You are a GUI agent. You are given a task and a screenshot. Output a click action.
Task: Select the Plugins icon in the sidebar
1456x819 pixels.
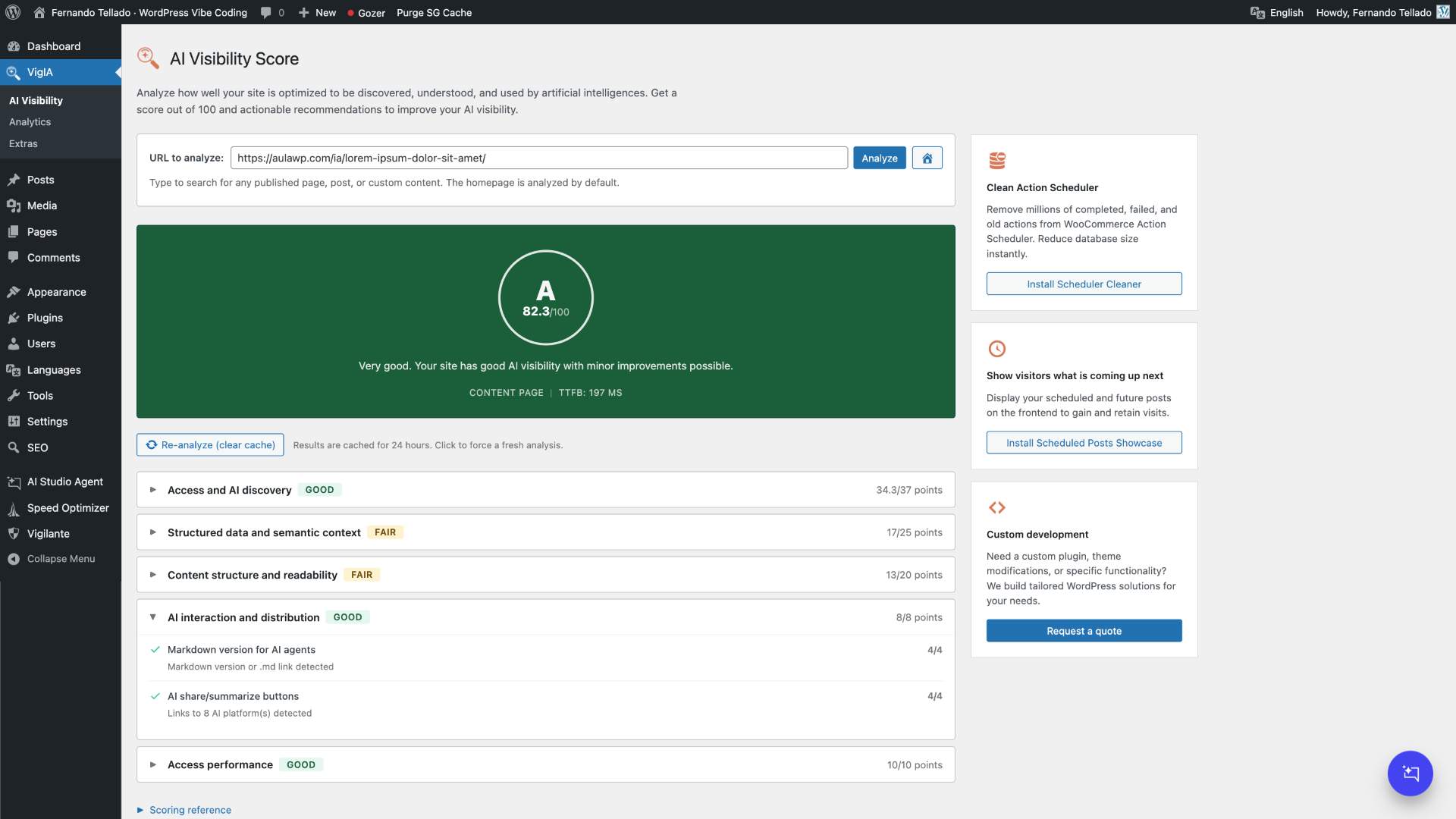click(x=13, y=318)
